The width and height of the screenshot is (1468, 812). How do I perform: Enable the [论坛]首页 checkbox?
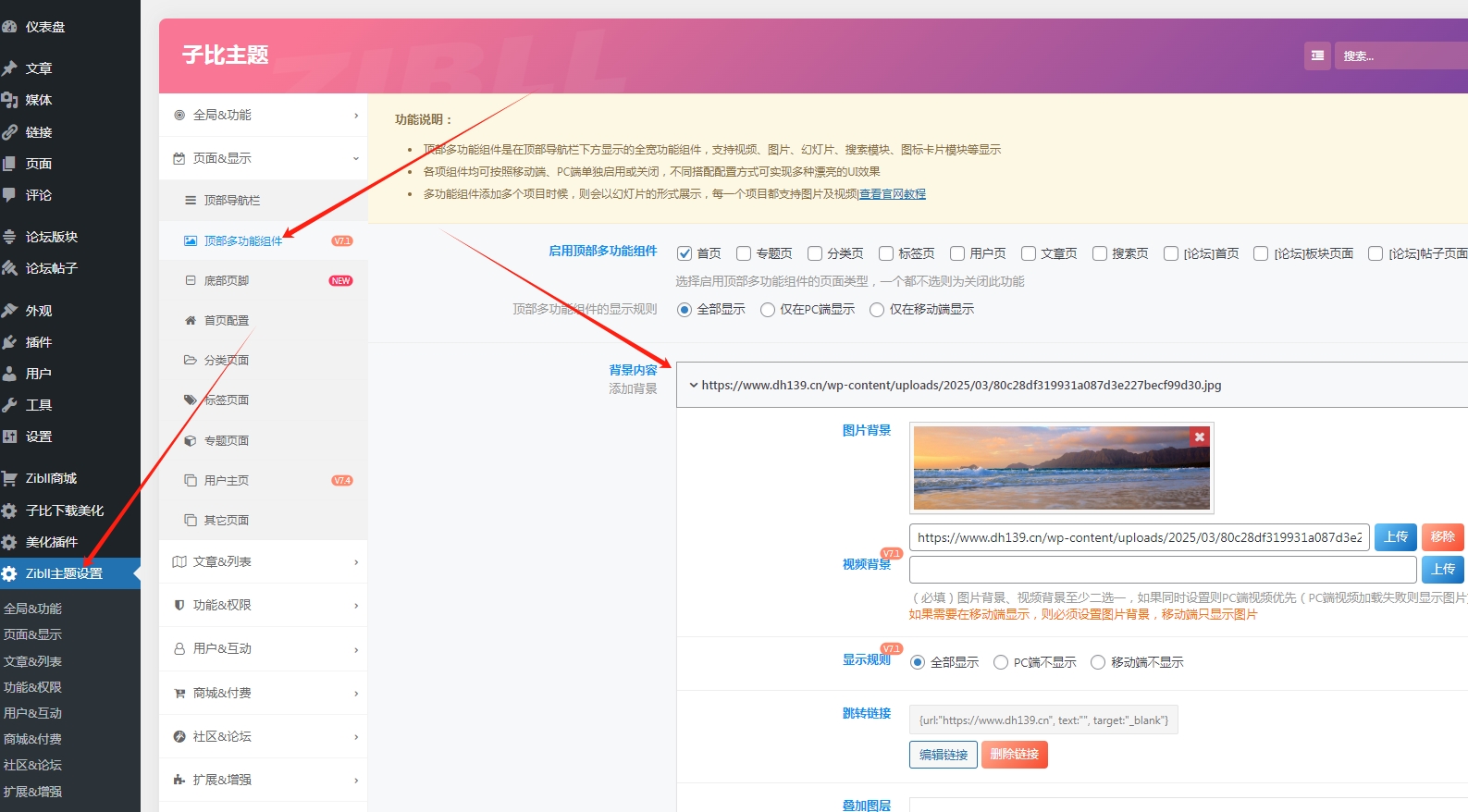pos(1171,253)
